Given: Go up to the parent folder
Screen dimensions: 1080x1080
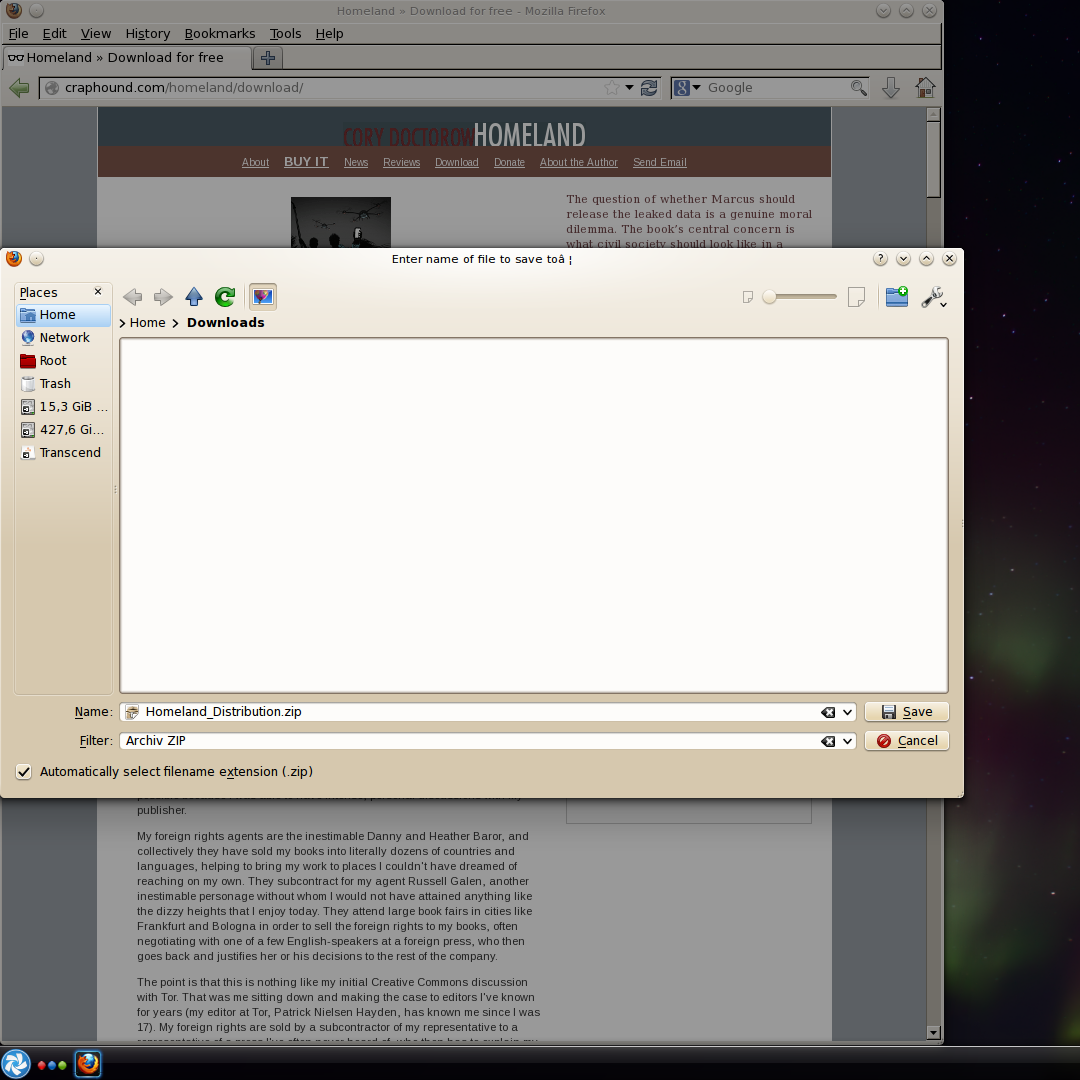Looking at the screenshot, I should click(194, 297).
